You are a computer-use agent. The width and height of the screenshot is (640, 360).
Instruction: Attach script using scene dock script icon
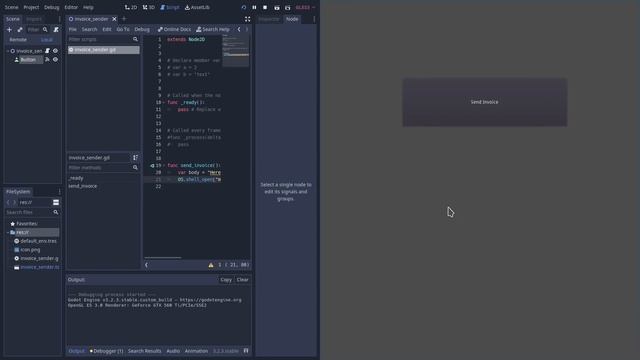[56, 29]
